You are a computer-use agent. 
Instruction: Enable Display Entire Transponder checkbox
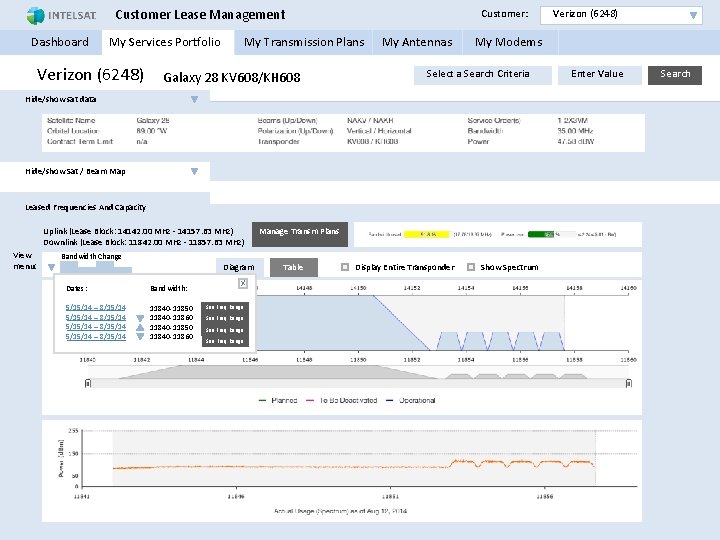click(x=344, y=267)
